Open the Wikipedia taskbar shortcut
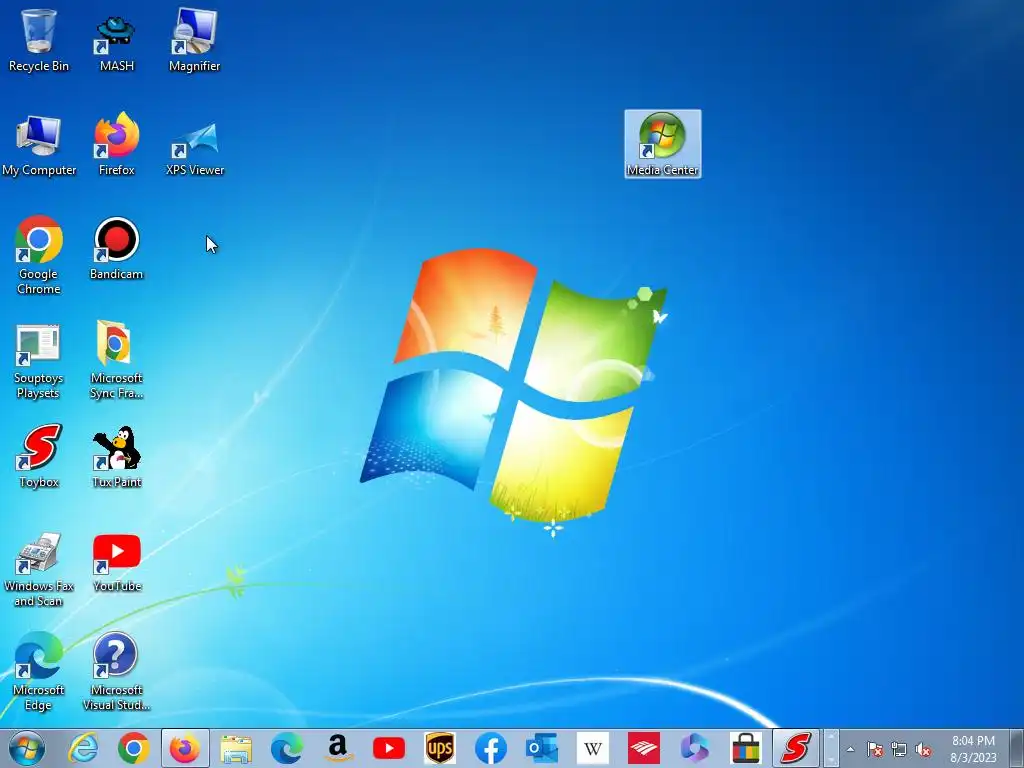 592,748
